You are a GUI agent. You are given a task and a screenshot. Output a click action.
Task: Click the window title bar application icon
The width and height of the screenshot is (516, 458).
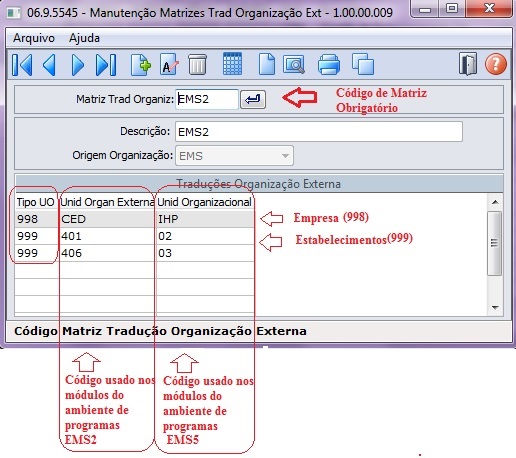click(14, 13)
